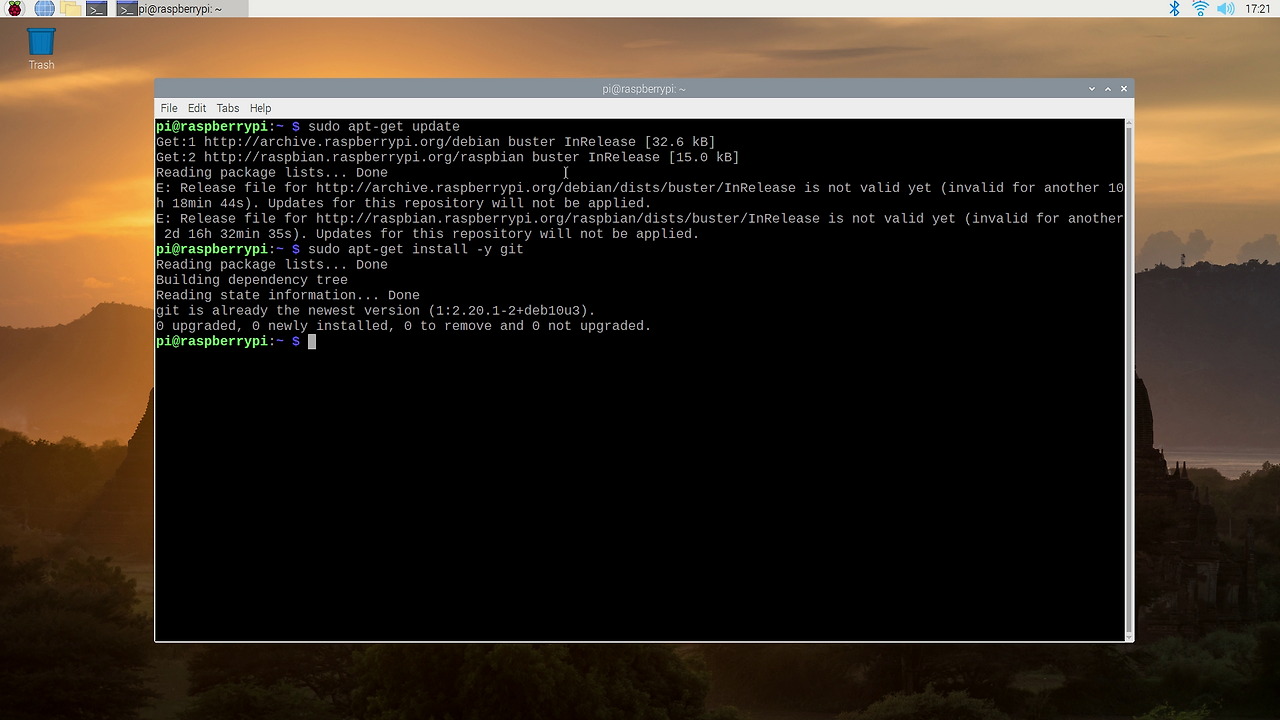The height and width of the screenshot is (720, 1280).
Task: Maximize the terminal window
Action: tap(1108, 89)
